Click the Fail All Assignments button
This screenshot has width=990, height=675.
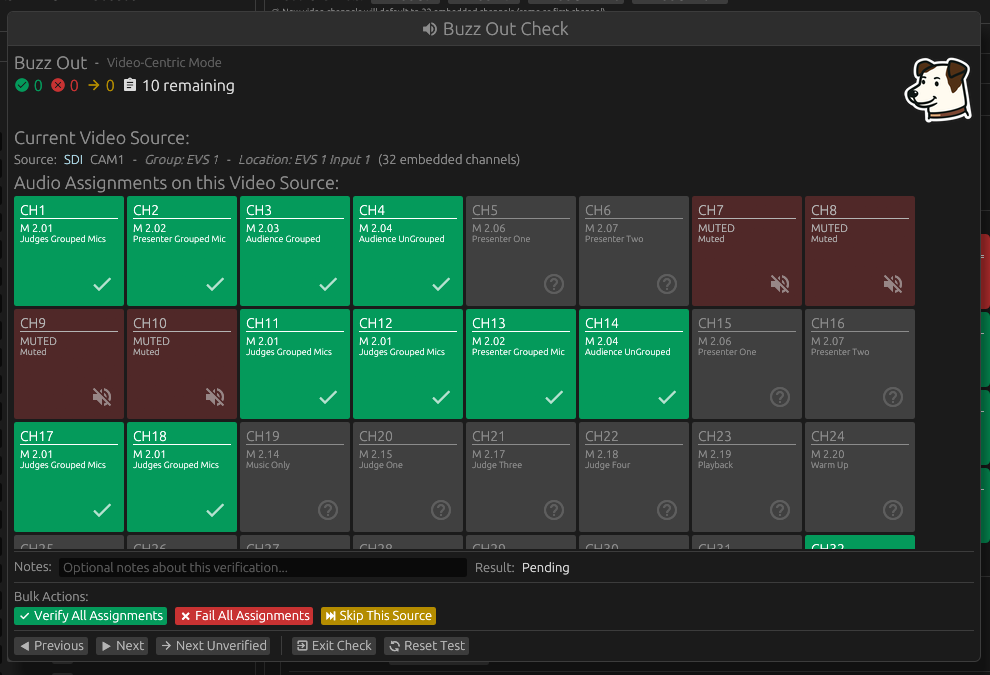click(243, 616)
